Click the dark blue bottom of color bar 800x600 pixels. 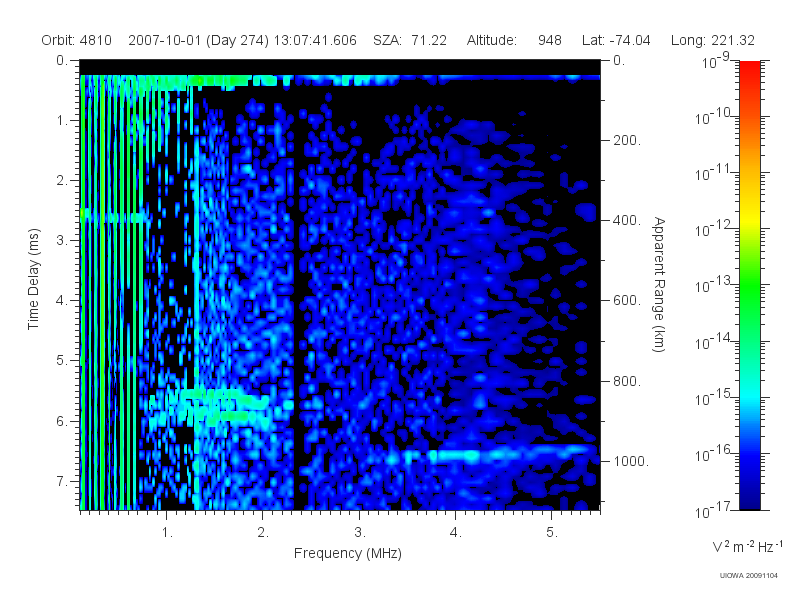coord(749,500)
